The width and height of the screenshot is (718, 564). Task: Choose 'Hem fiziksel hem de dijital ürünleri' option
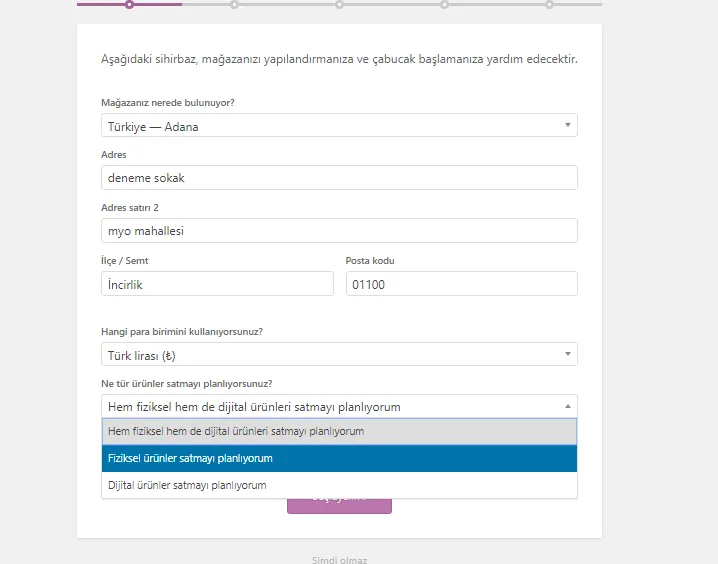tap(339, 432)
